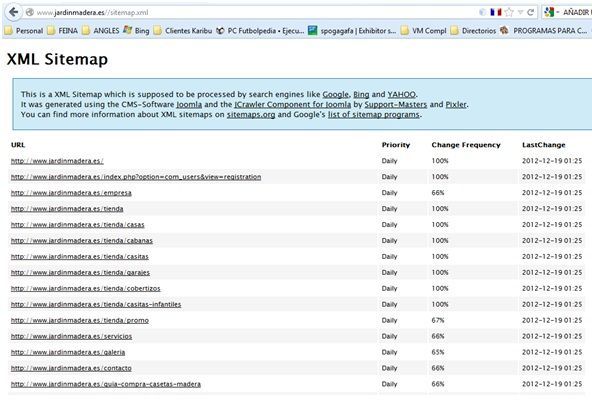
Task: Open the FEINA bookmarks folder
Action: 63,31
